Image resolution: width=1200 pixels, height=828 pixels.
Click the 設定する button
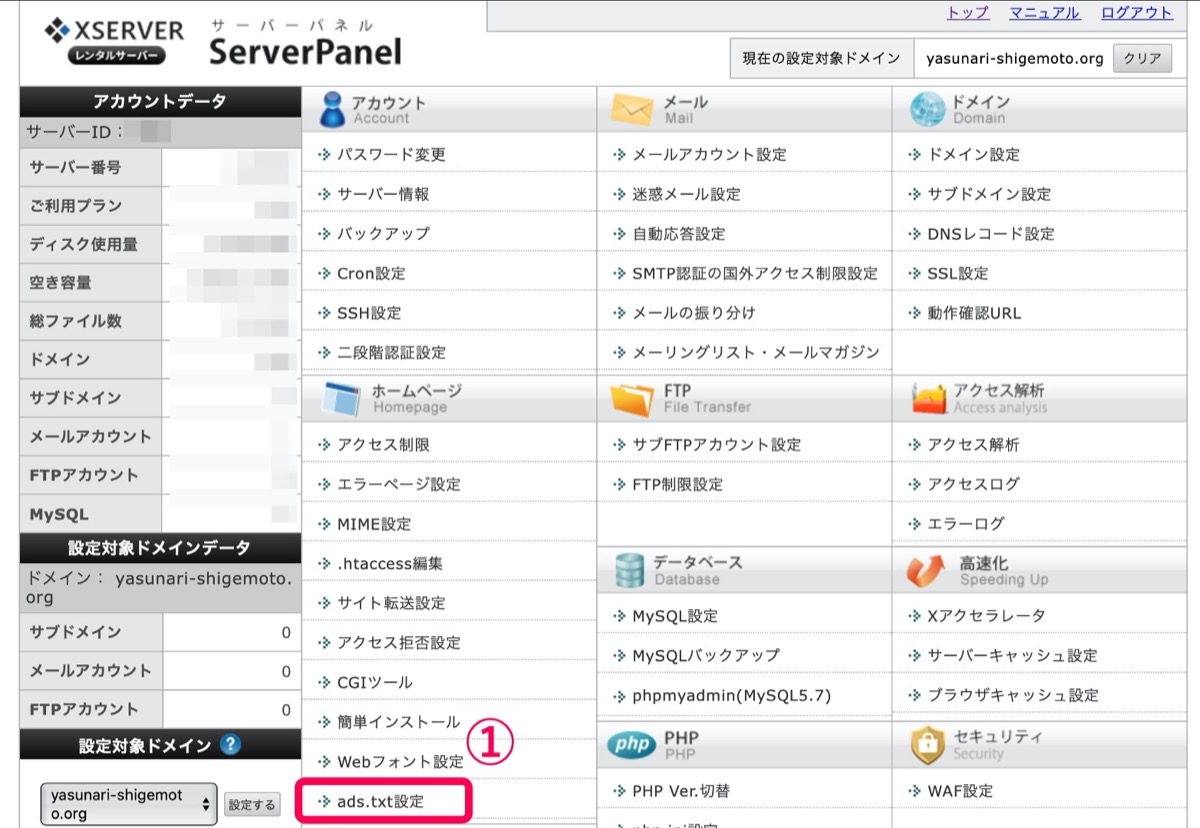(252, 805)
